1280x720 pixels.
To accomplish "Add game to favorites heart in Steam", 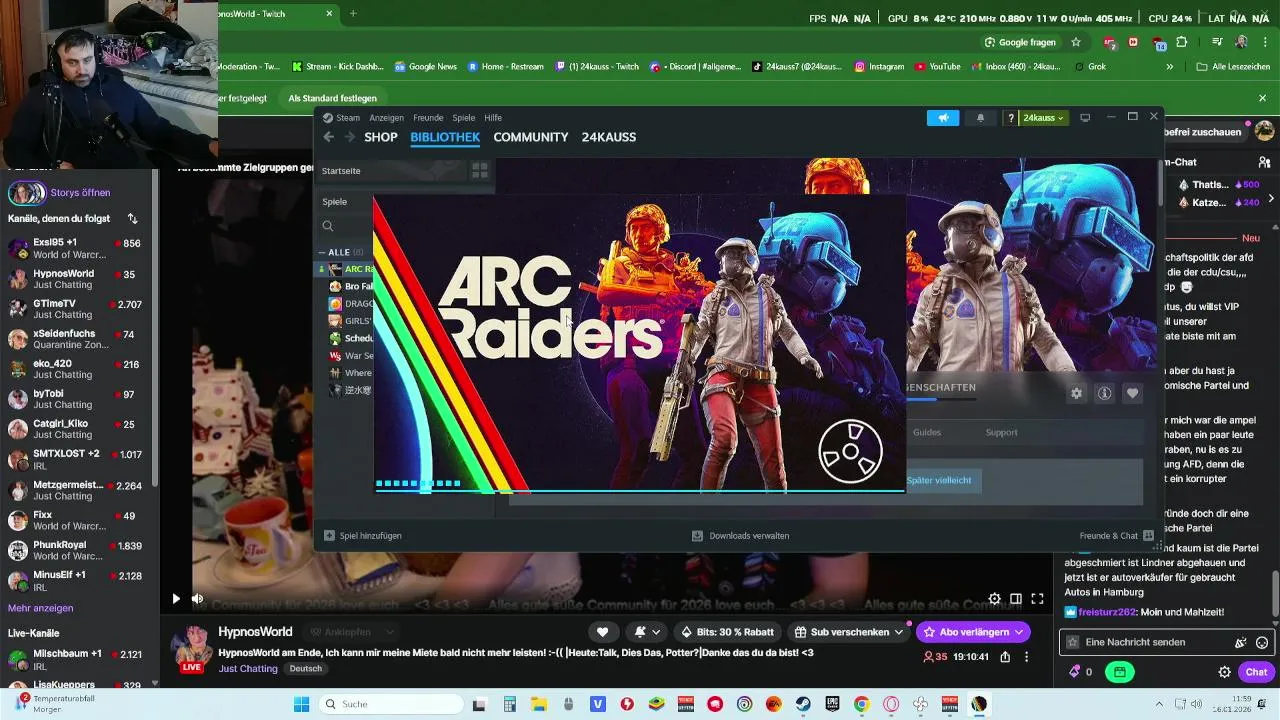I will point(1132,393).
